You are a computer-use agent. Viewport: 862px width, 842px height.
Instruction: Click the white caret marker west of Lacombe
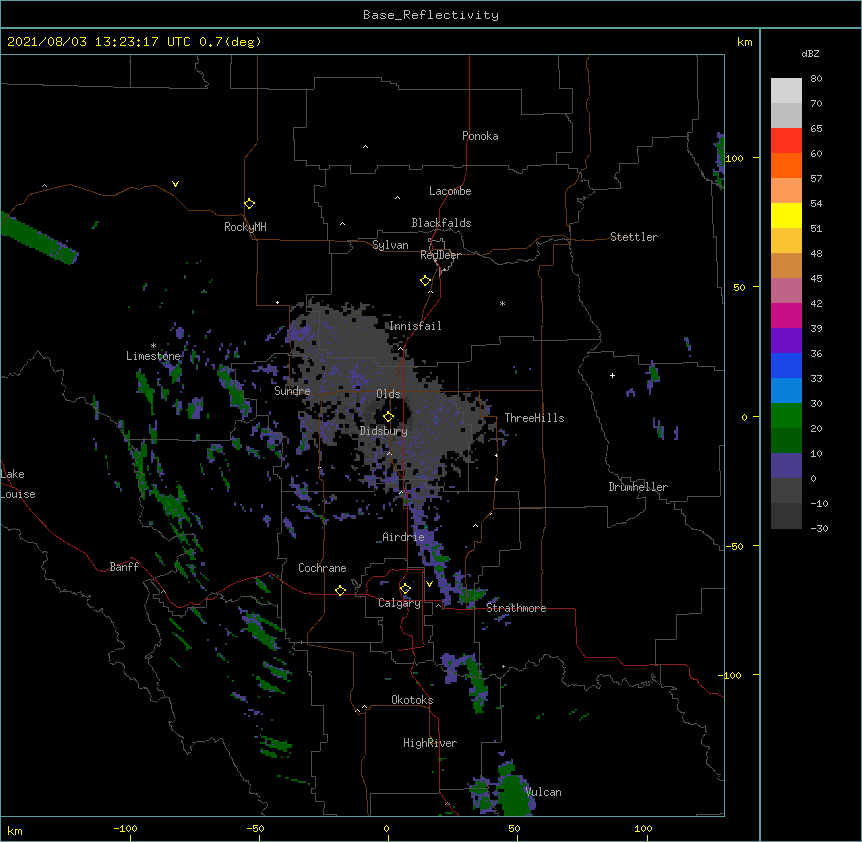pyautogui.click(x=397, y=198)
